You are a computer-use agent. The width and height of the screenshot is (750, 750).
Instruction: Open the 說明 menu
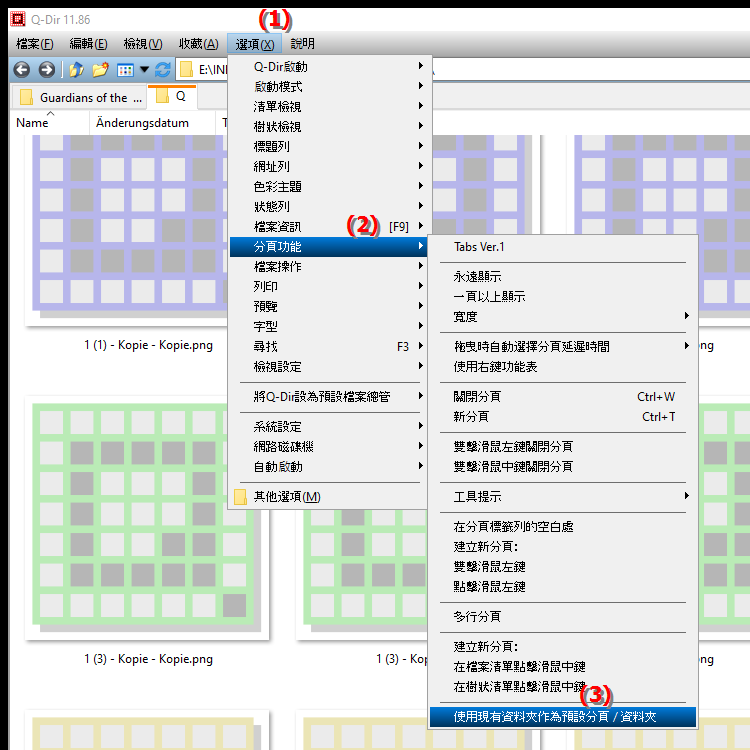302,44
